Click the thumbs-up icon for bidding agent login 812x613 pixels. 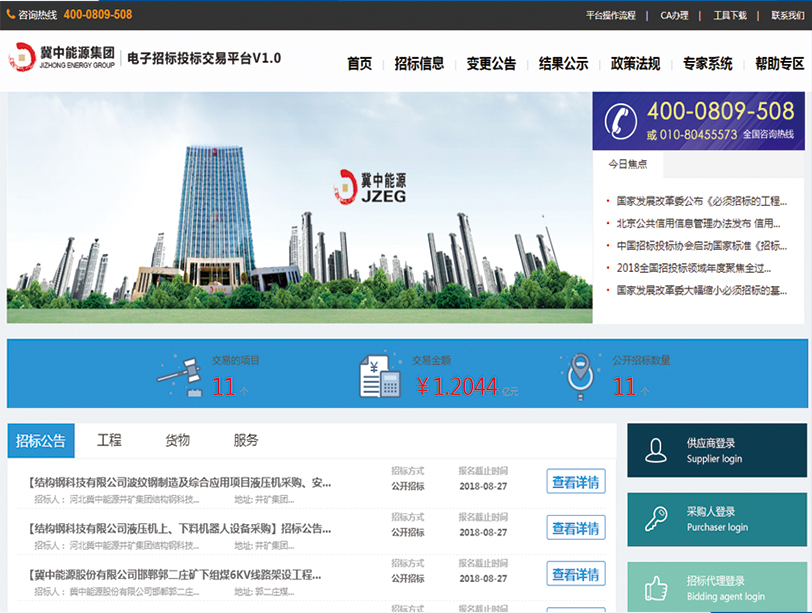click(x=656, y=588)
